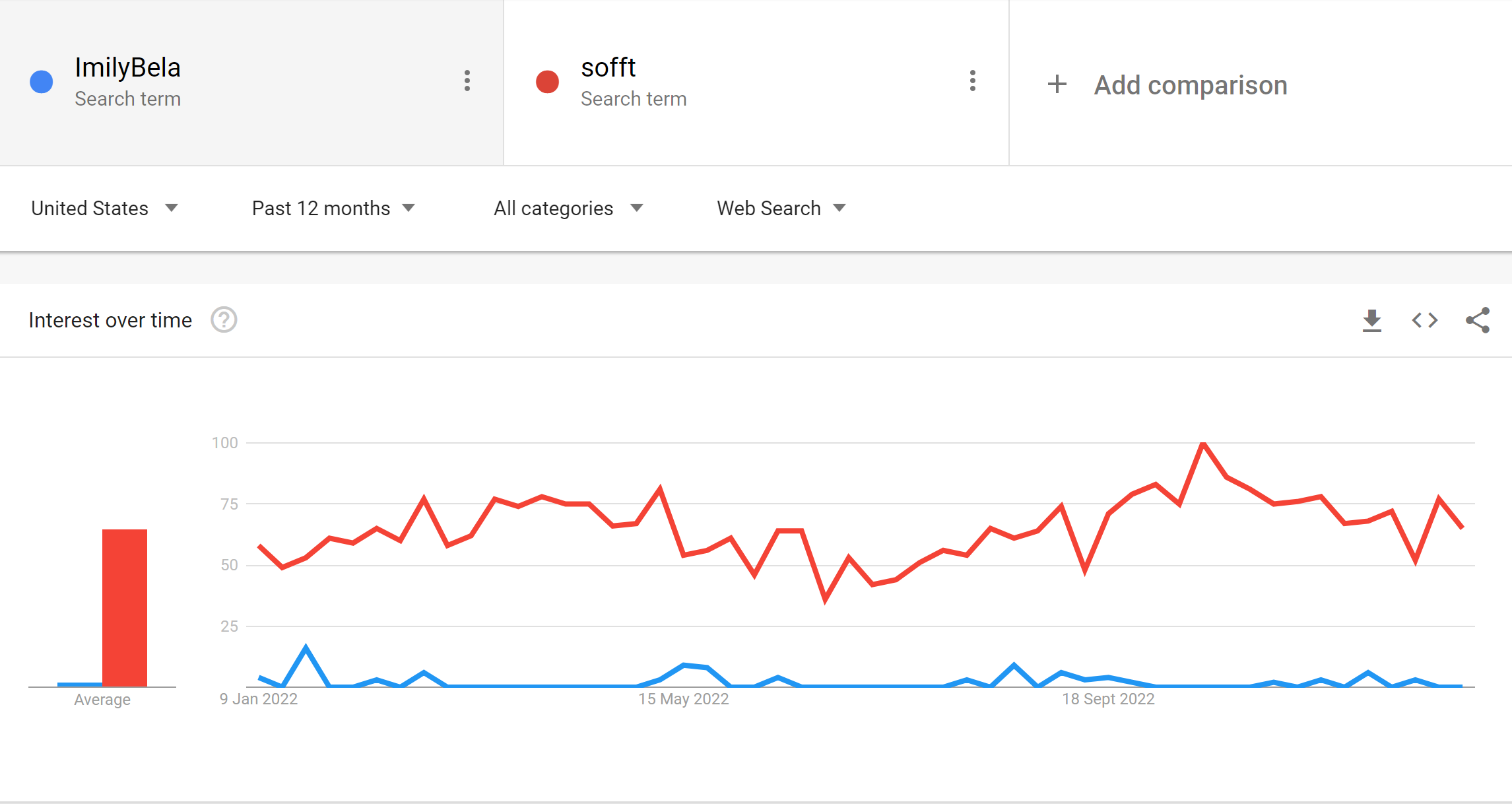Click the sofft peak at 100

(1203, 444)
